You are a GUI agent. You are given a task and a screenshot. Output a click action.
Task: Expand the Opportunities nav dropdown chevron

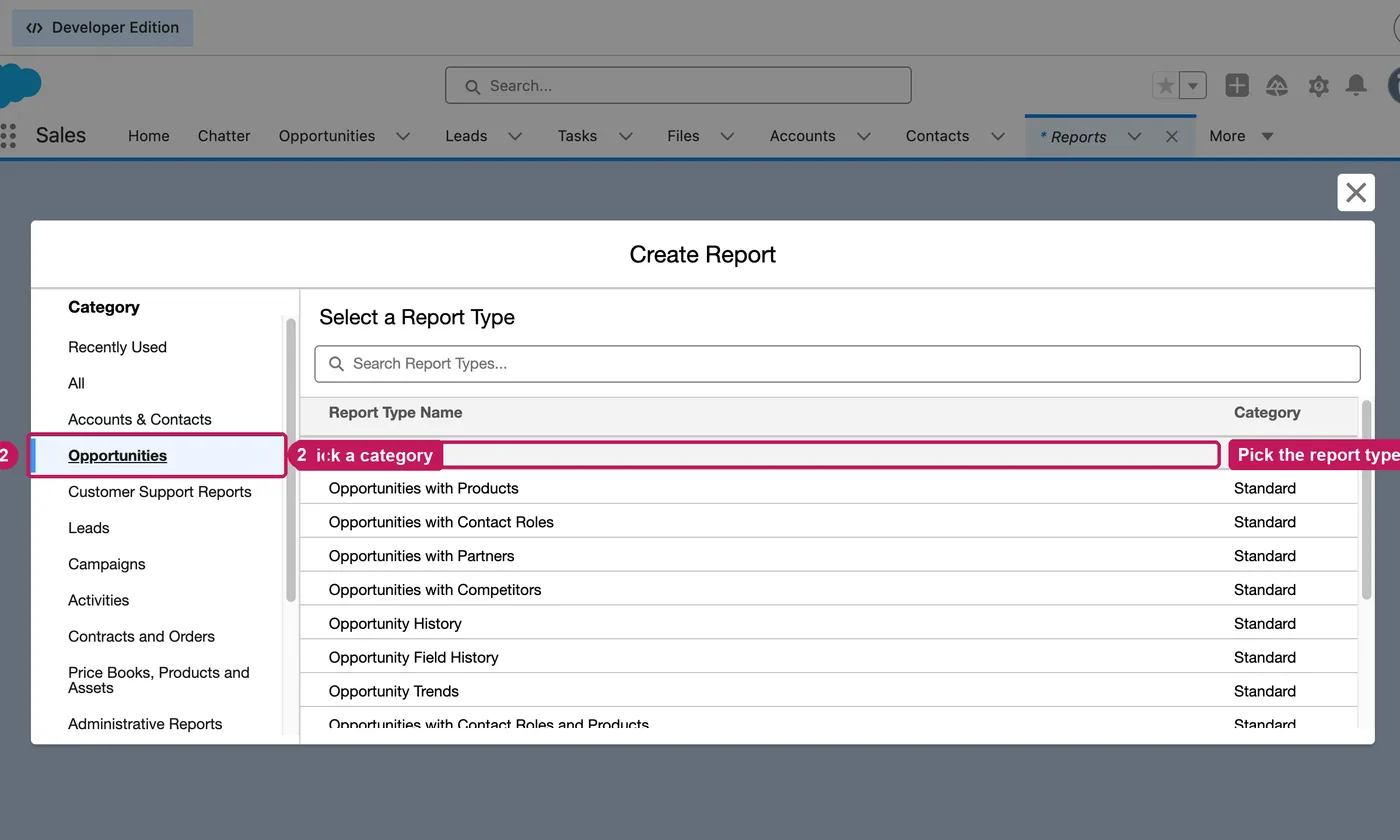click(403, 136)
